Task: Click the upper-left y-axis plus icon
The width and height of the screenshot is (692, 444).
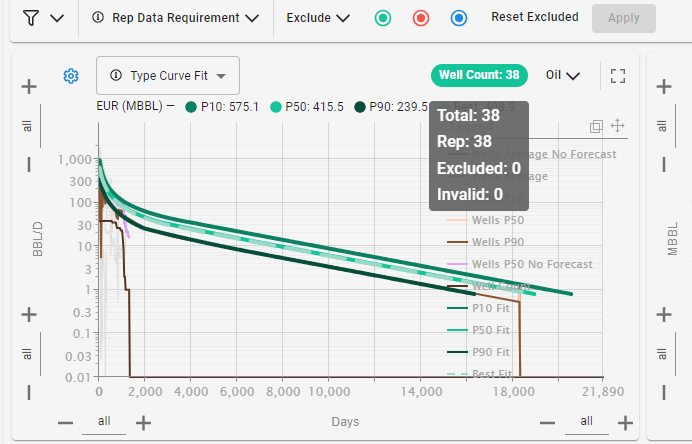Action: [x=29, y=87]
